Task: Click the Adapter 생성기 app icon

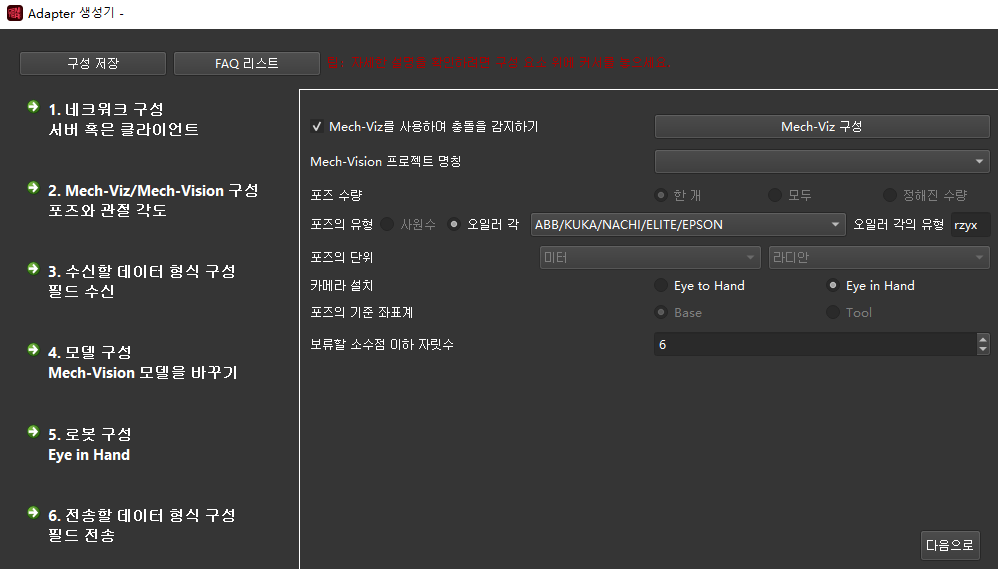Action: 15,13
